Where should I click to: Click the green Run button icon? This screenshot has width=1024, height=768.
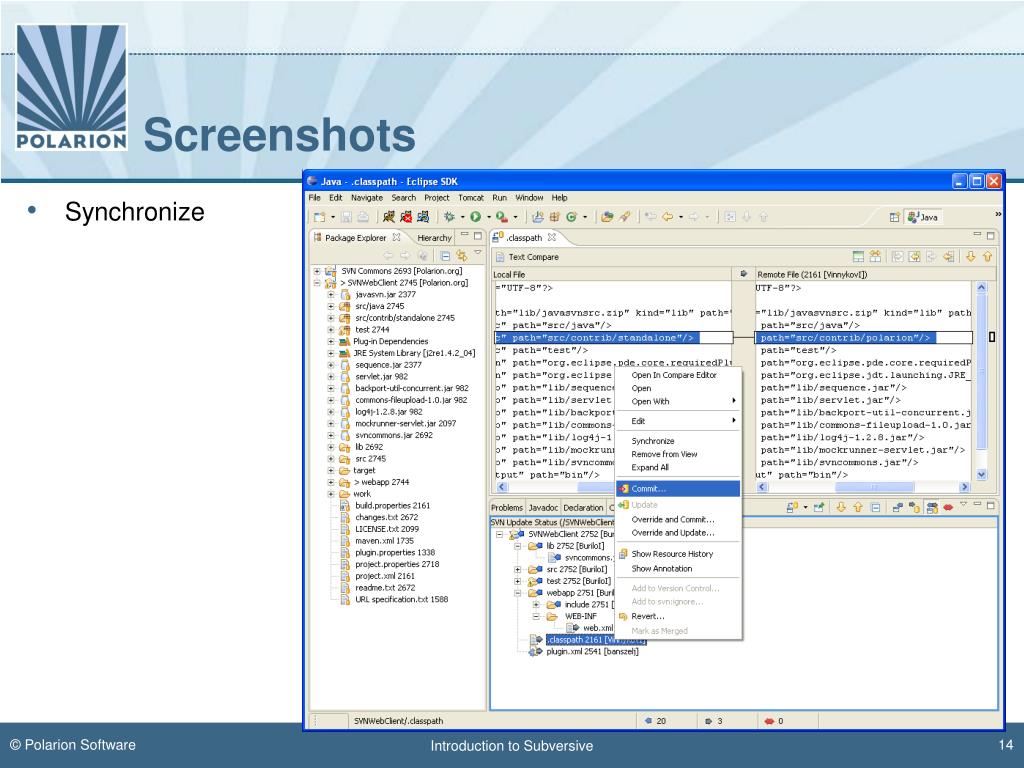(475, 217)
